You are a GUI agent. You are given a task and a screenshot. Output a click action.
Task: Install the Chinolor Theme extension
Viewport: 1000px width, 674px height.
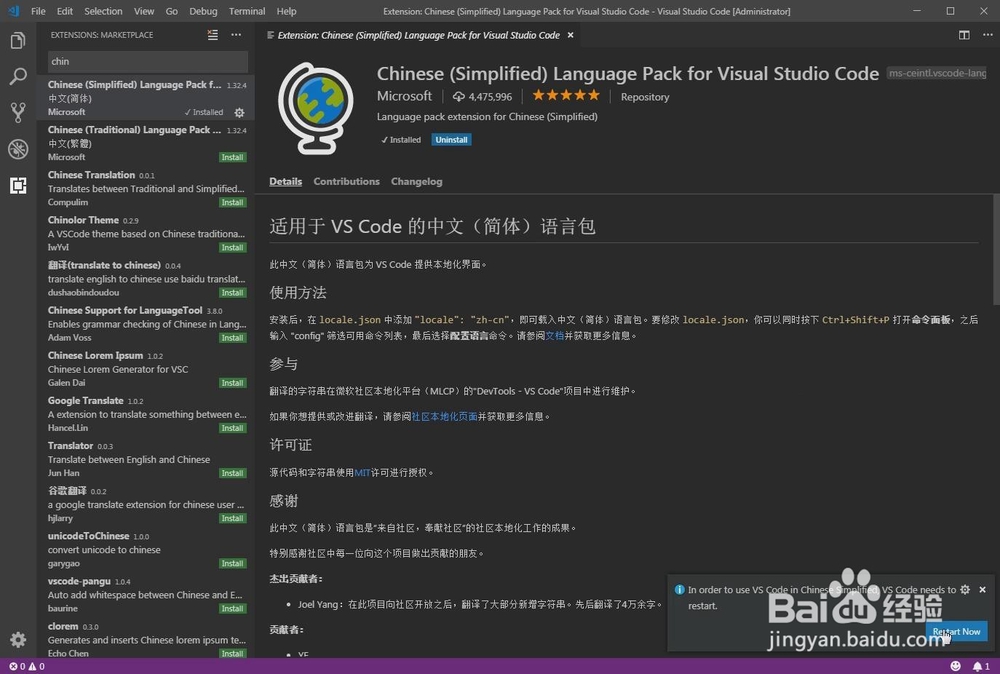[x=232, y=247]
